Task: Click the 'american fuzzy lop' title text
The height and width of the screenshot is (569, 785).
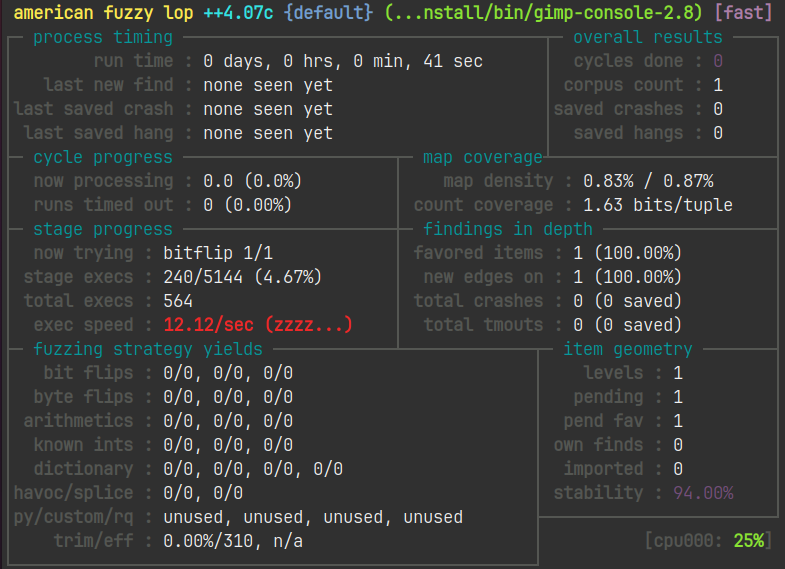Action: [x=103, y=13]
